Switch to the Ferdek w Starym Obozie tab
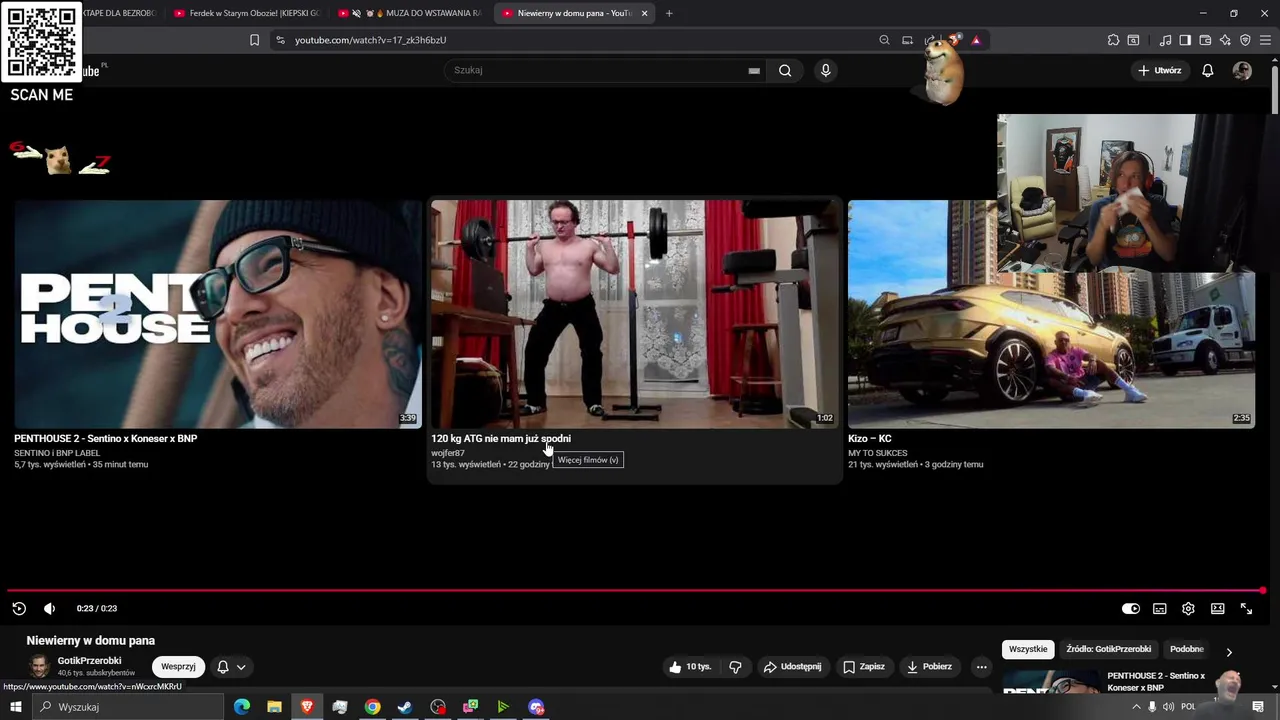This screenshot has height=720, width=1280. (245, 13)
